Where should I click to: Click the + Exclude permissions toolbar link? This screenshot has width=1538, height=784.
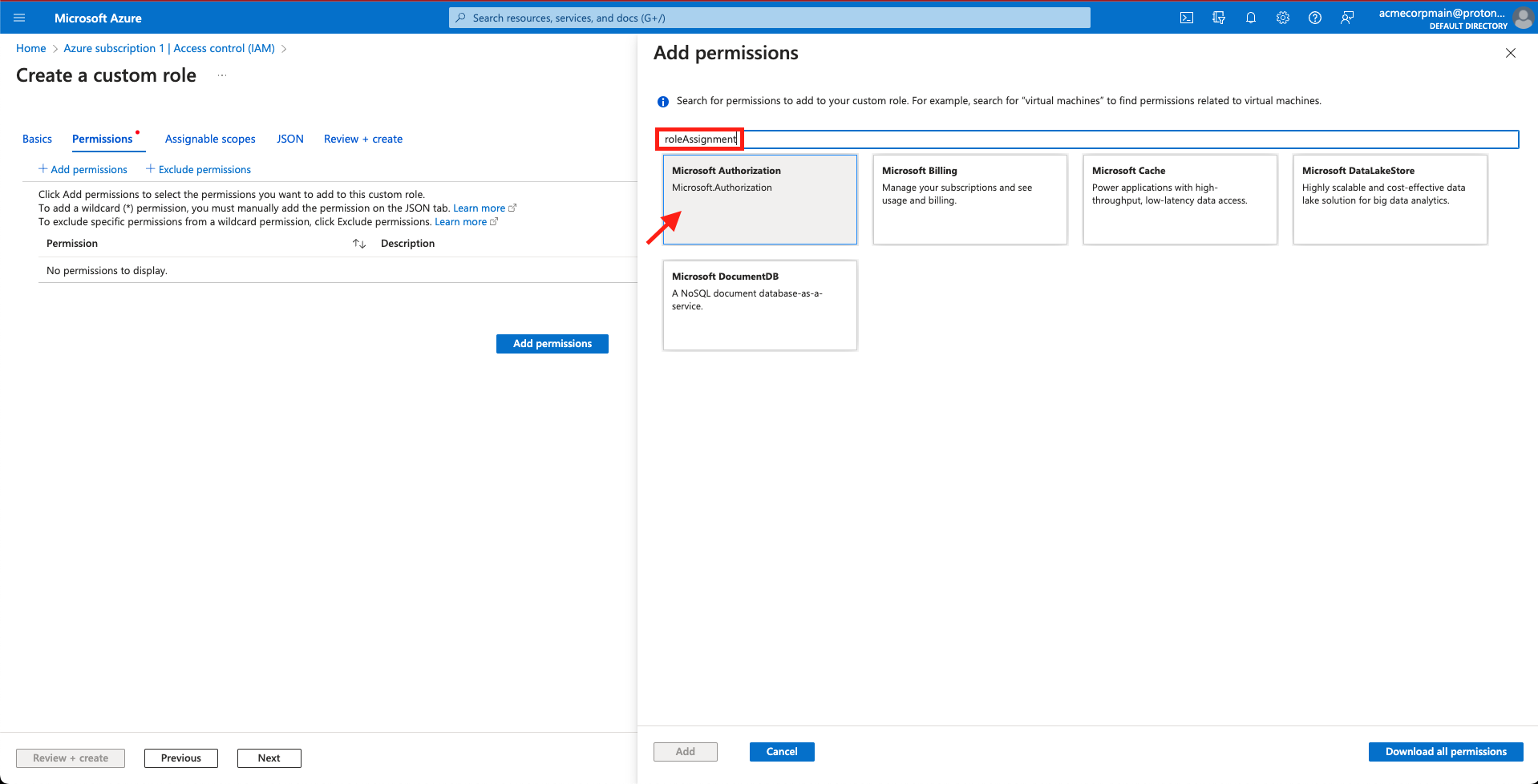[198, 169]
